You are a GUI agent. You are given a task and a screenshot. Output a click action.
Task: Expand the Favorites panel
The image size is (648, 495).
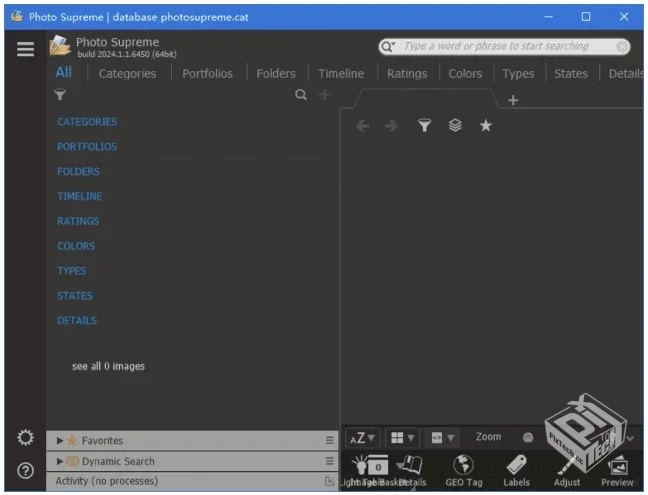[60, 440]
